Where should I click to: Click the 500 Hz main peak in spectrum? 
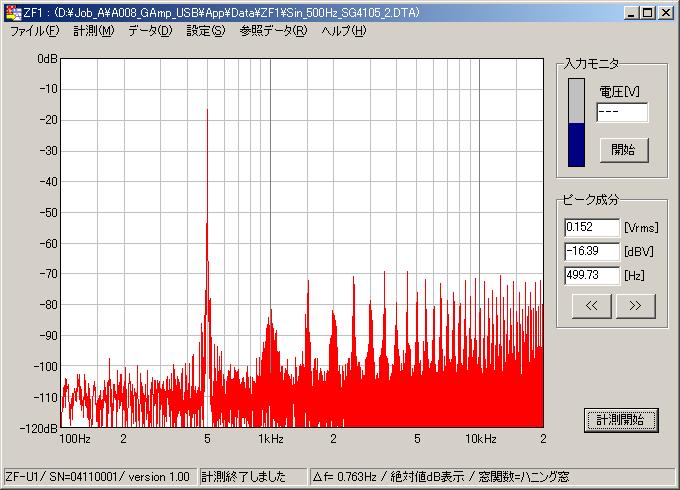point(207,111)
